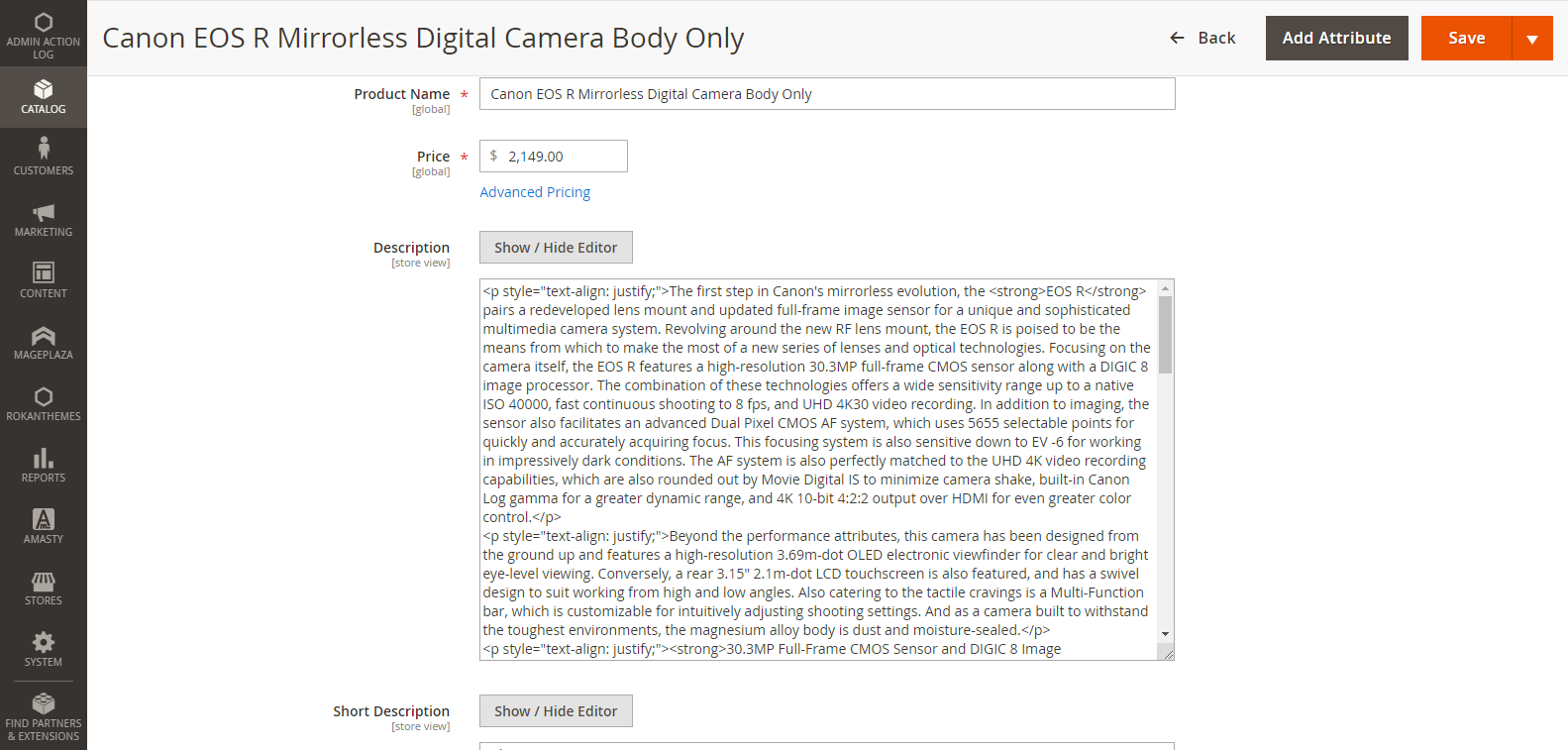Focus the Product Name field
The image size is (1568, 750).
click(x=827, y=94)
